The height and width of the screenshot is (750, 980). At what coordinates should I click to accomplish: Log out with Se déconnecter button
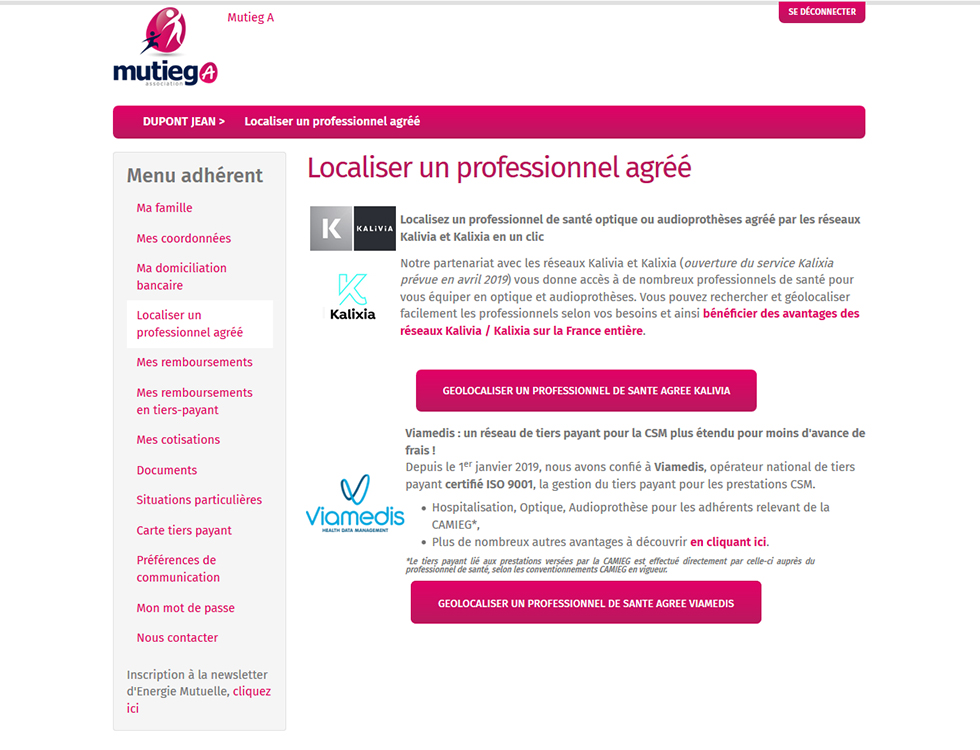(x=822, y=12)
